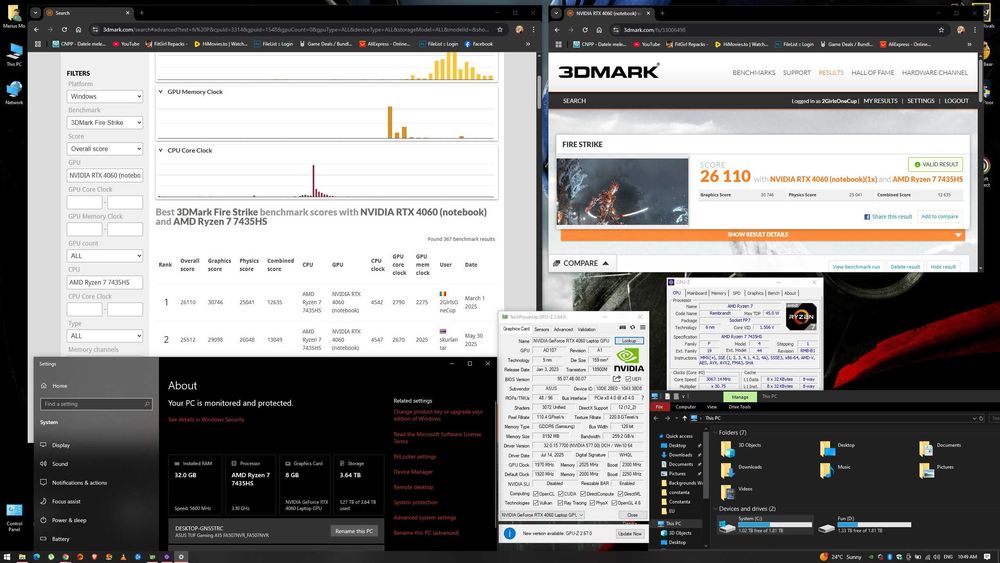The height and width of the screenshot is (563, 1000).
Task: Open Power & sleep in Settings sidebar
Action: tap(69, 520)
